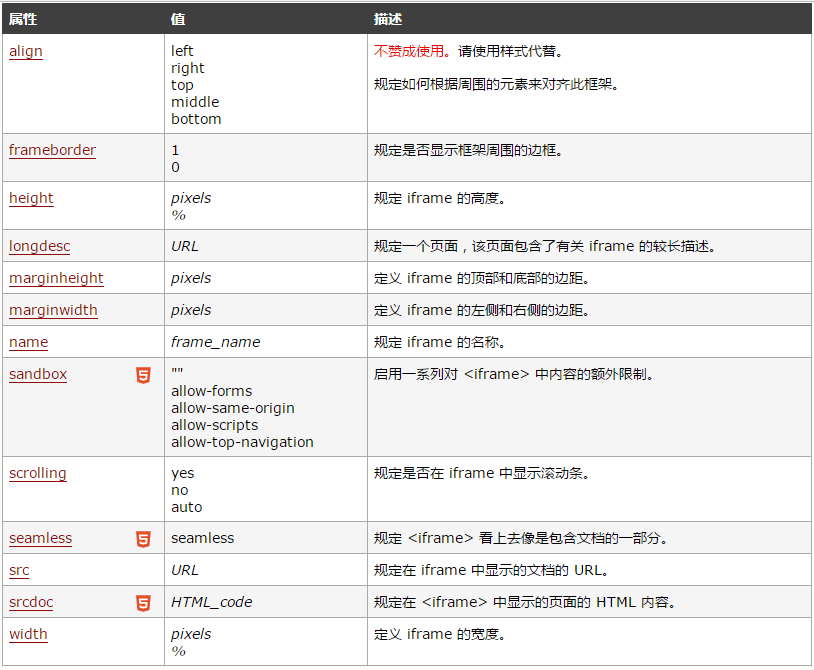Click the value 'allow-top-navigation'

pyautogui.click(x=242, y=442)
